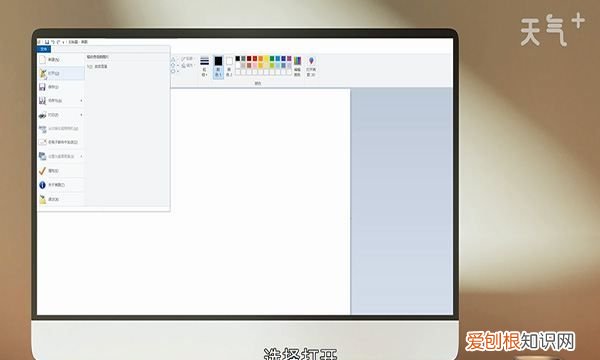The image size is (600, 360).
Task: Pick the dark red palette swatch
Action: (249, 59)
